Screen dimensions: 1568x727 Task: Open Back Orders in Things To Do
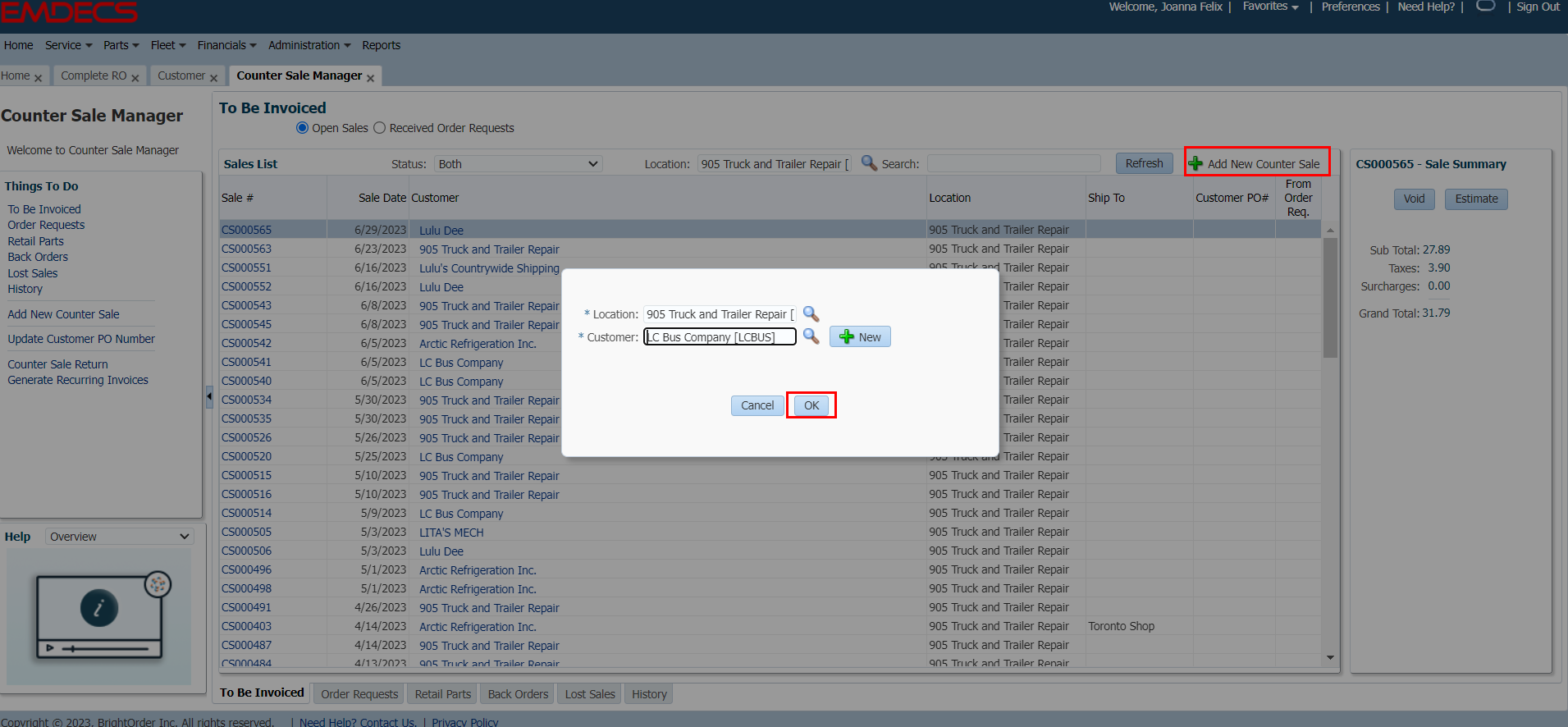[38, 257]
